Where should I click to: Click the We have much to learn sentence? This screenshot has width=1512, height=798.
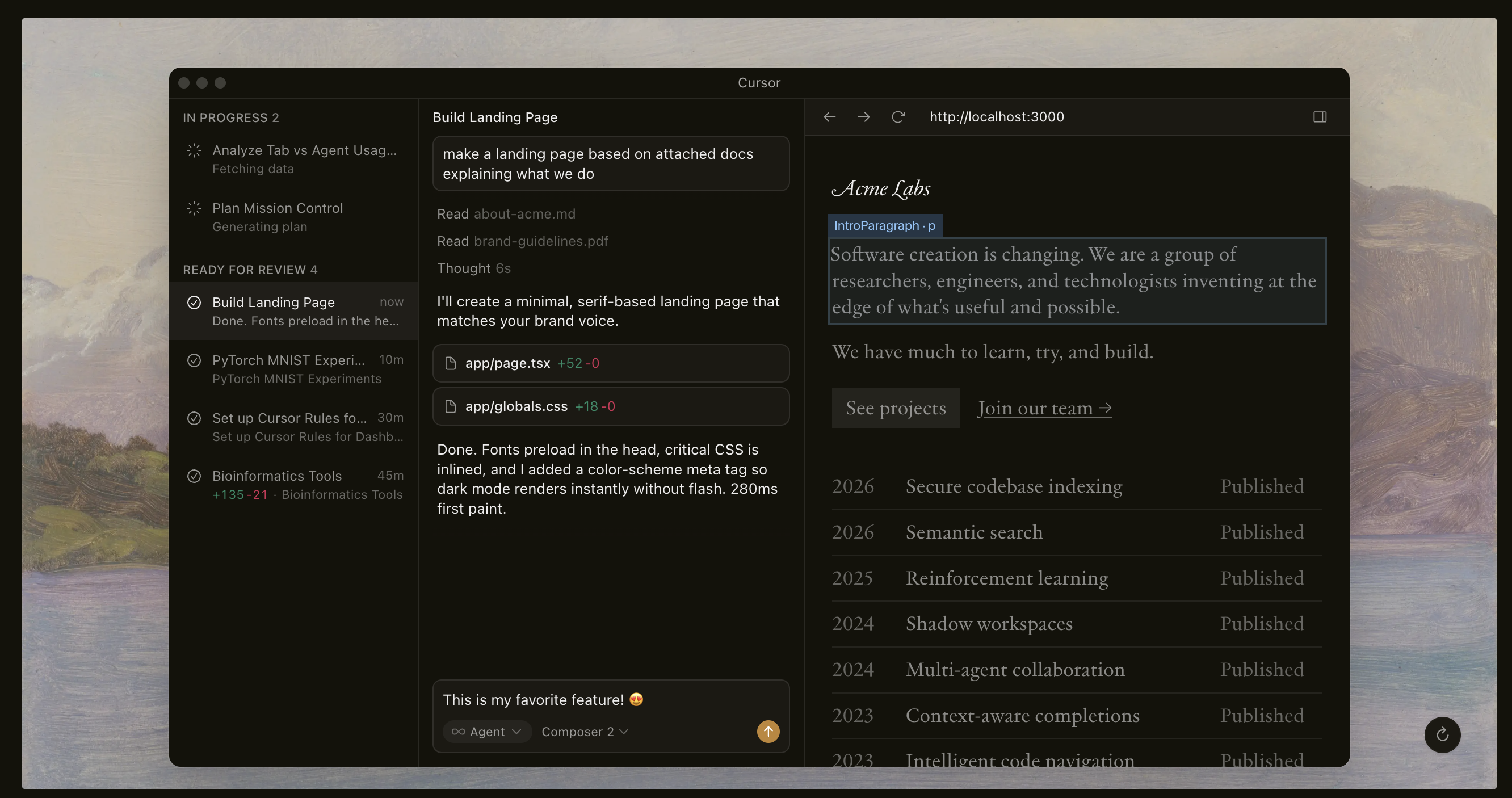pyautogui.click(x=993, y=351)
